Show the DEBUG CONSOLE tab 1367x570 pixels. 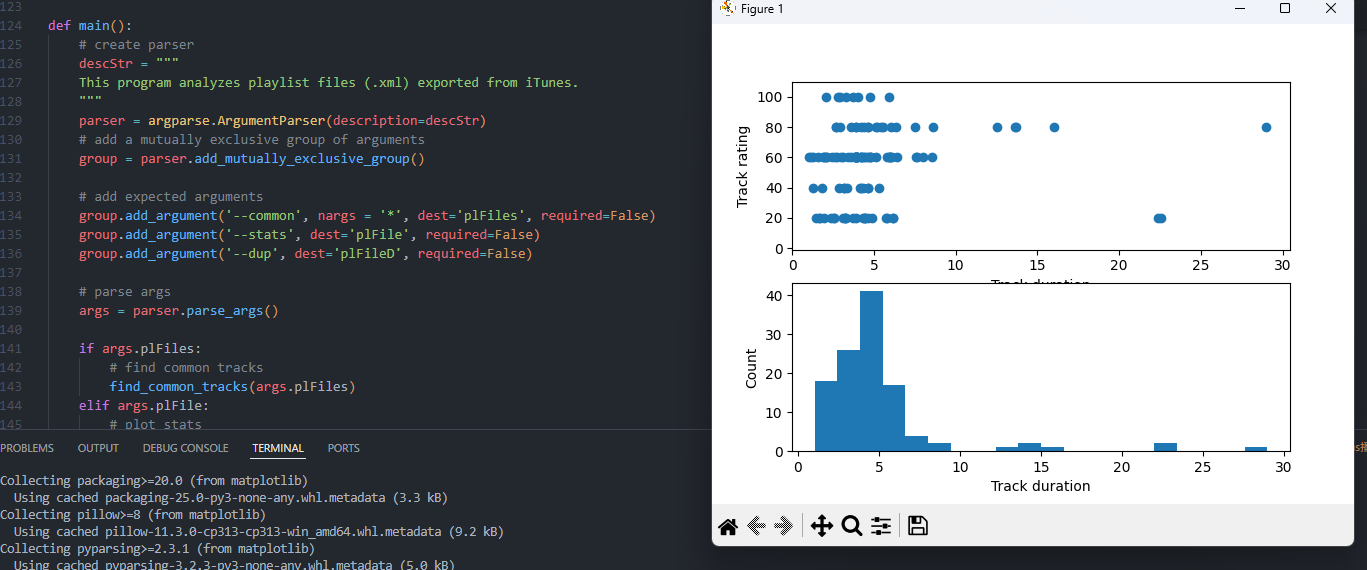click(185, 448)
